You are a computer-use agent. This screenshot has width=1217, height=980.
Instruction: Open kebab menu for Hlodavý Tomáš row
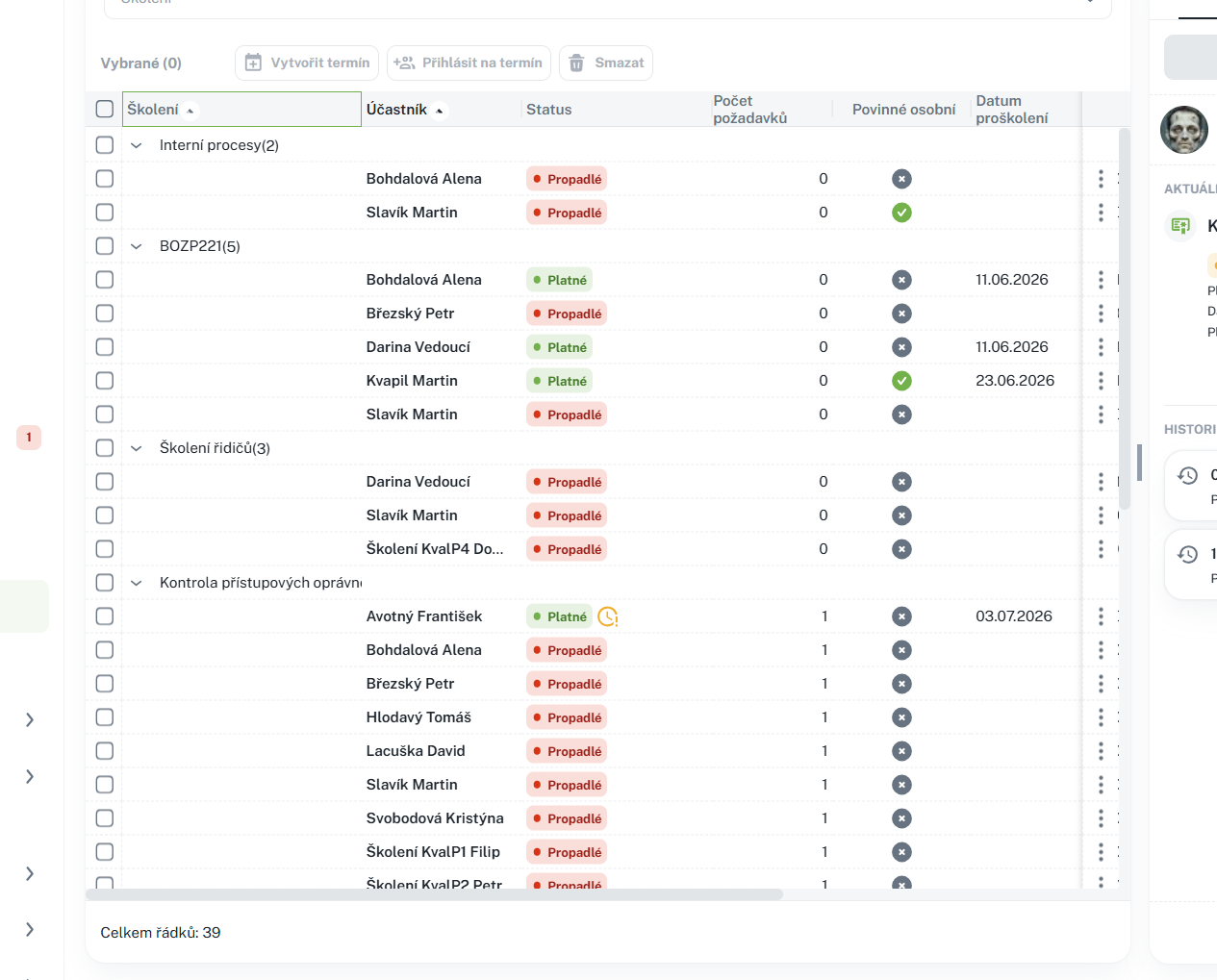click(1101, 717)
